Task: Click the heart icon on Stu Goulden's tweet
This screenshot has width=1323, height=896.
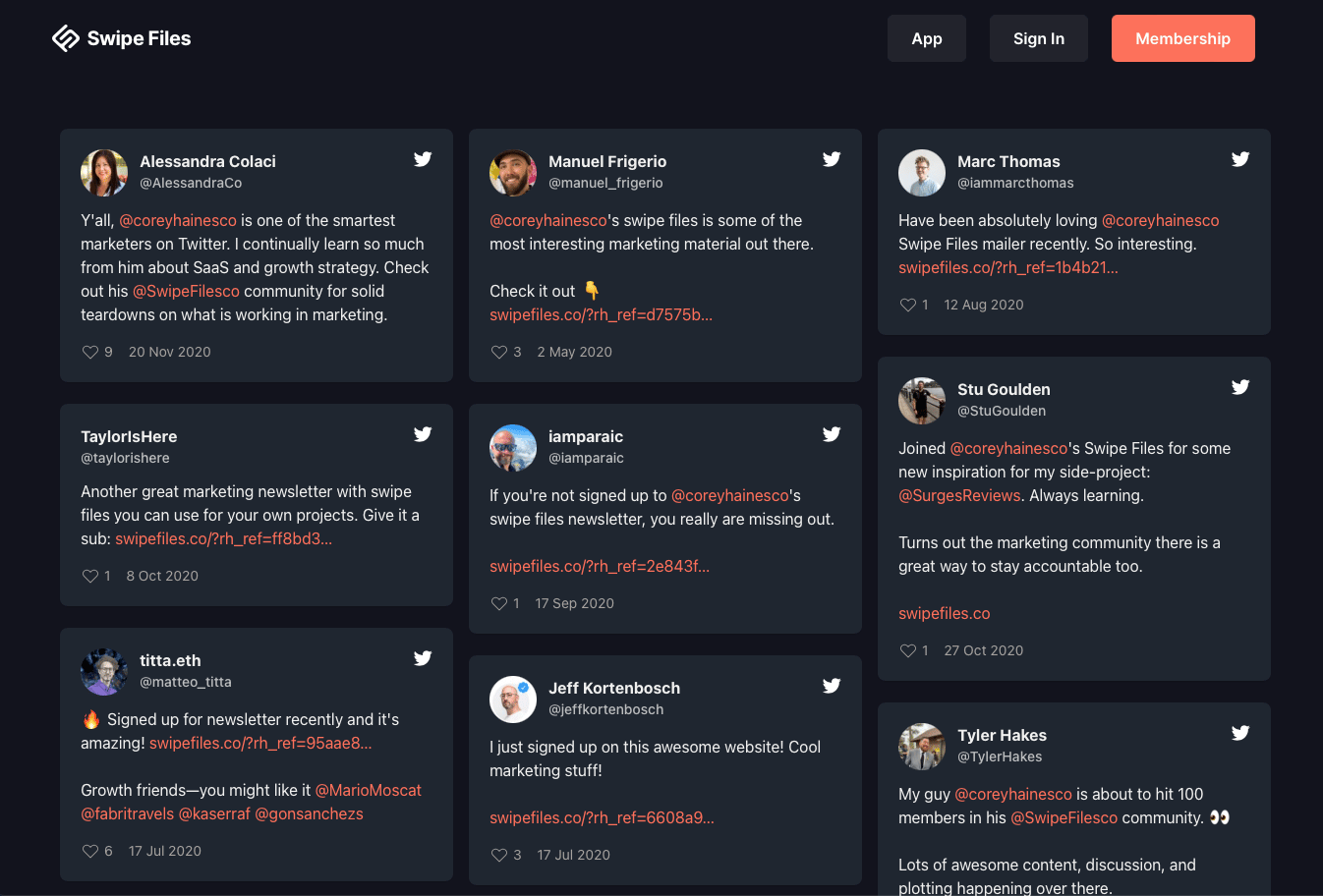Action: 908,650
